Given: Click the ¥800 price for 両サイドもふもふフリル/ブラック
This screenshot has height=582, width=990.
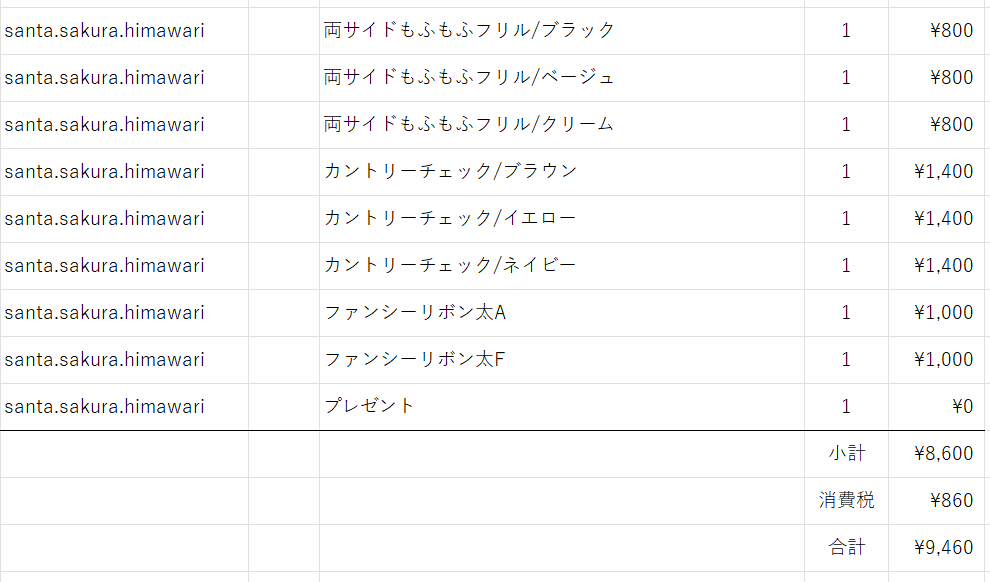Looking at the screenshot, I should click(950, 30).
